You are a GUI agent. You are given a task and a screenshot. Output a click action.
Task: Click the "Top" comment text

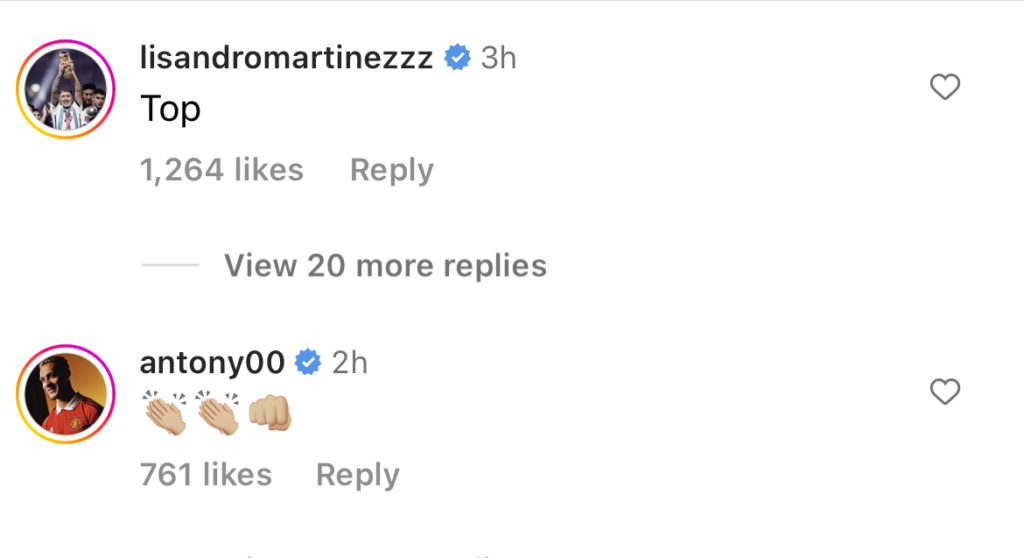(x=170, y=109)
